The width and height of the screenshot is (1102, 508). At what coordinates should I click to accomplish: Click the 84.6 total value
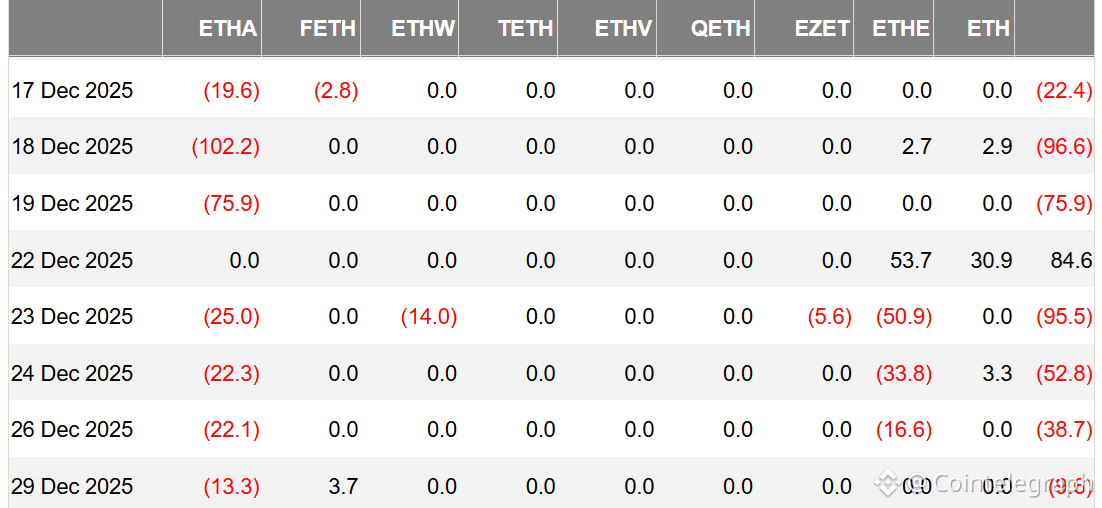[1072, 261]
